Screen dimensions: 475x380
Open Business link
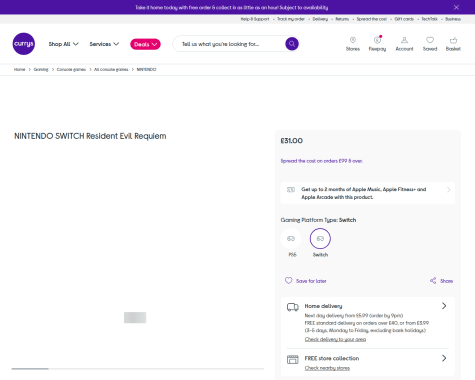pyautogui.click(x=453, y=19)
